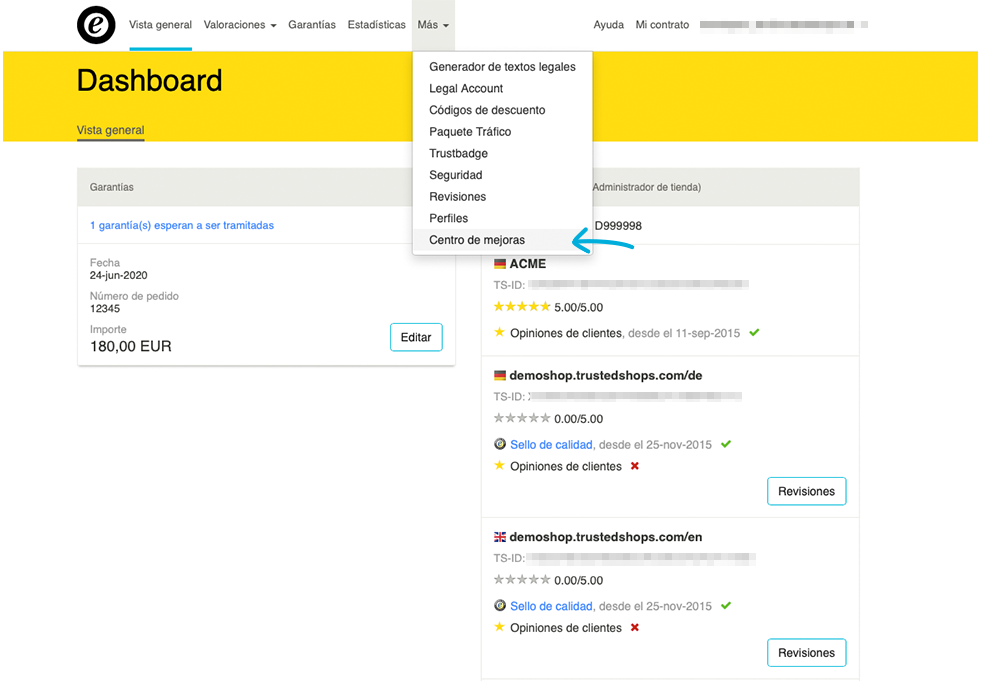The width and height of the screenshot is (981, 681).
Task: Click Revisiones button for demoshop /en
Action: [806, 653]
